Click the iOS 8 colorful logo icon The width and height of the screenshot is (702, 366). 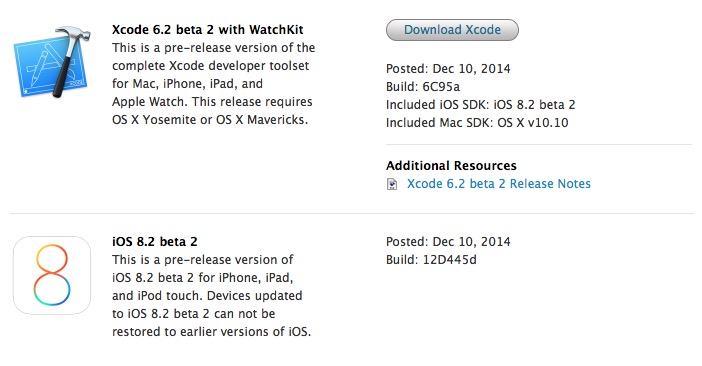(52, 275)
